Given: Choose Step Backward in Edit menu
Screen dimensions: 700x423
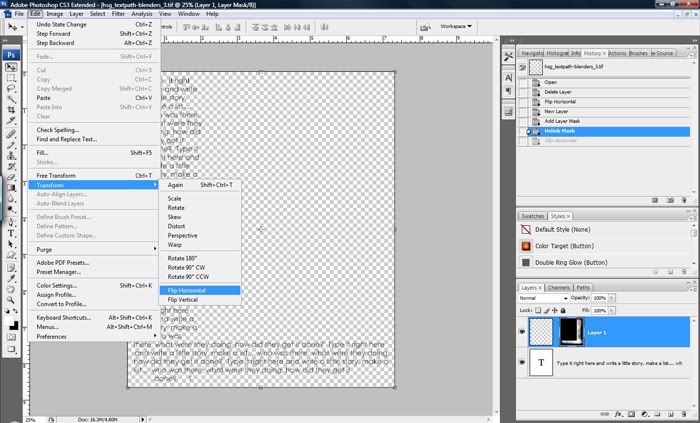Looking at the screenshot, I should [93, 43].
